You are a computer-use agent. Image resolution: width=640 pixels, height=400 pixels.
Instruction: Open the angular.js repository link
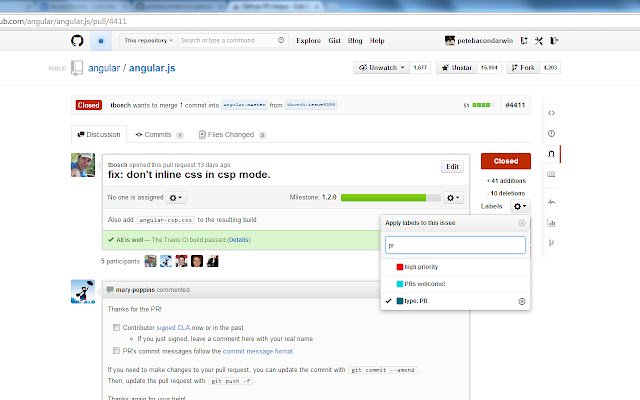click(152, 68)
